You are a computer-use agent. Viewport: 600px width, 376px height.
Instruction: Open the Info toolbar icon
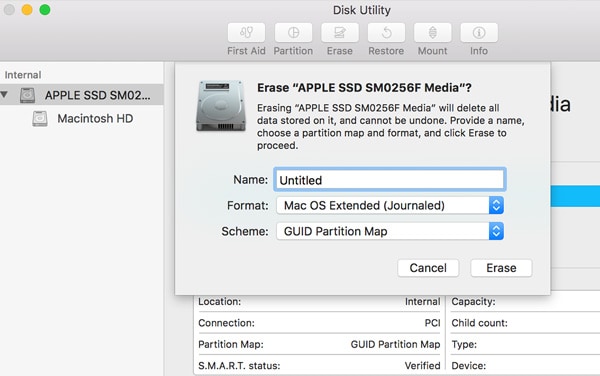(x=479, y=33)
